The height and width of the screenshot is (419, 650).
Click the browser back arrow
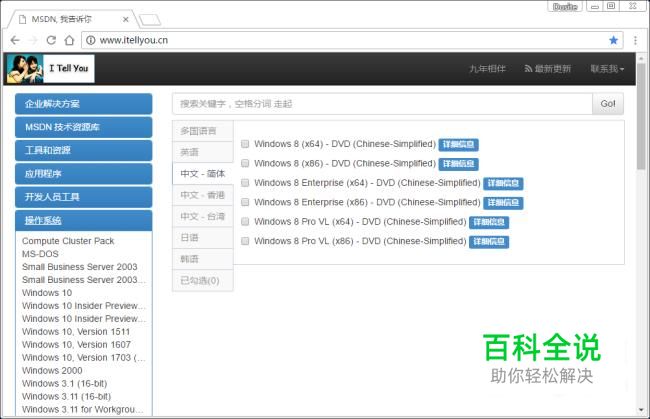(x=15, y=40)
